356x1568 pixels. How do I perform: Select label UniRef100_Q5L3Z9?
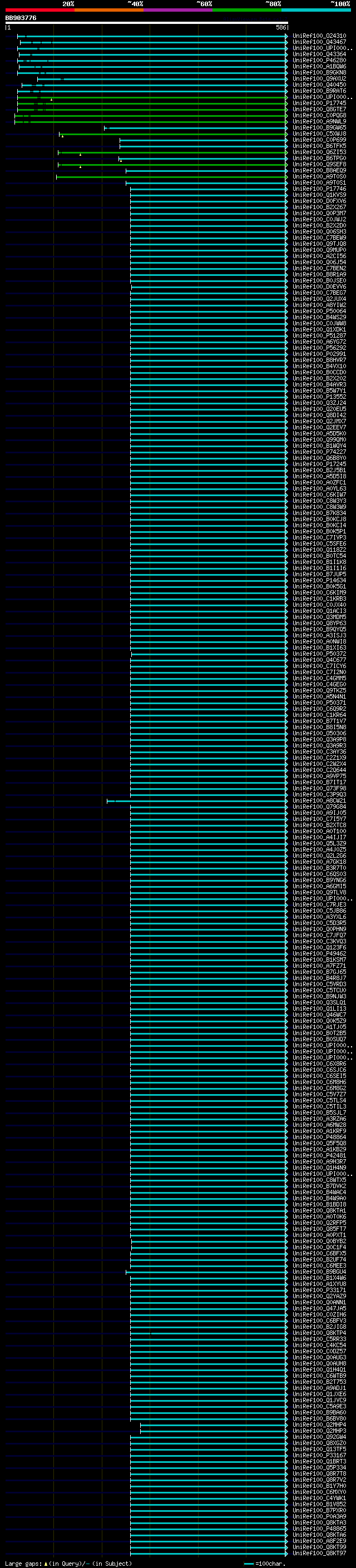tap(319, 843)
